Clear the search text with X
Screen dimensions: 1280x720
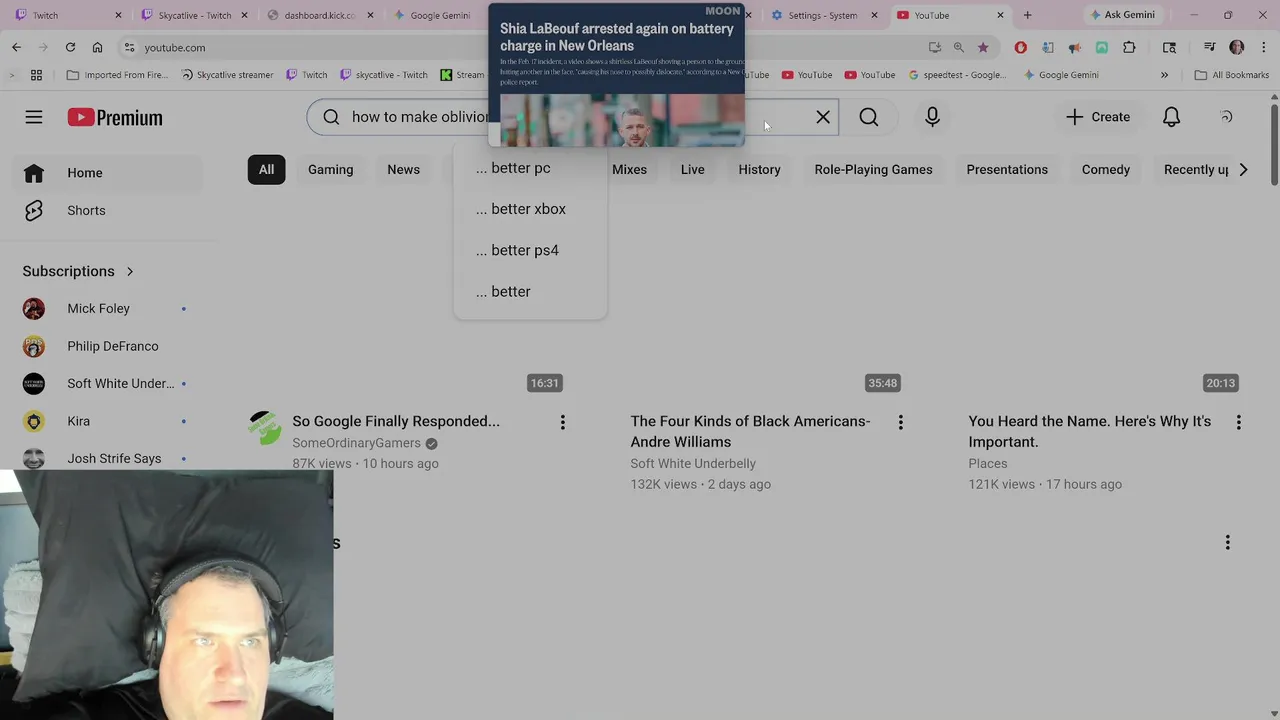click(x=823, y=117)
